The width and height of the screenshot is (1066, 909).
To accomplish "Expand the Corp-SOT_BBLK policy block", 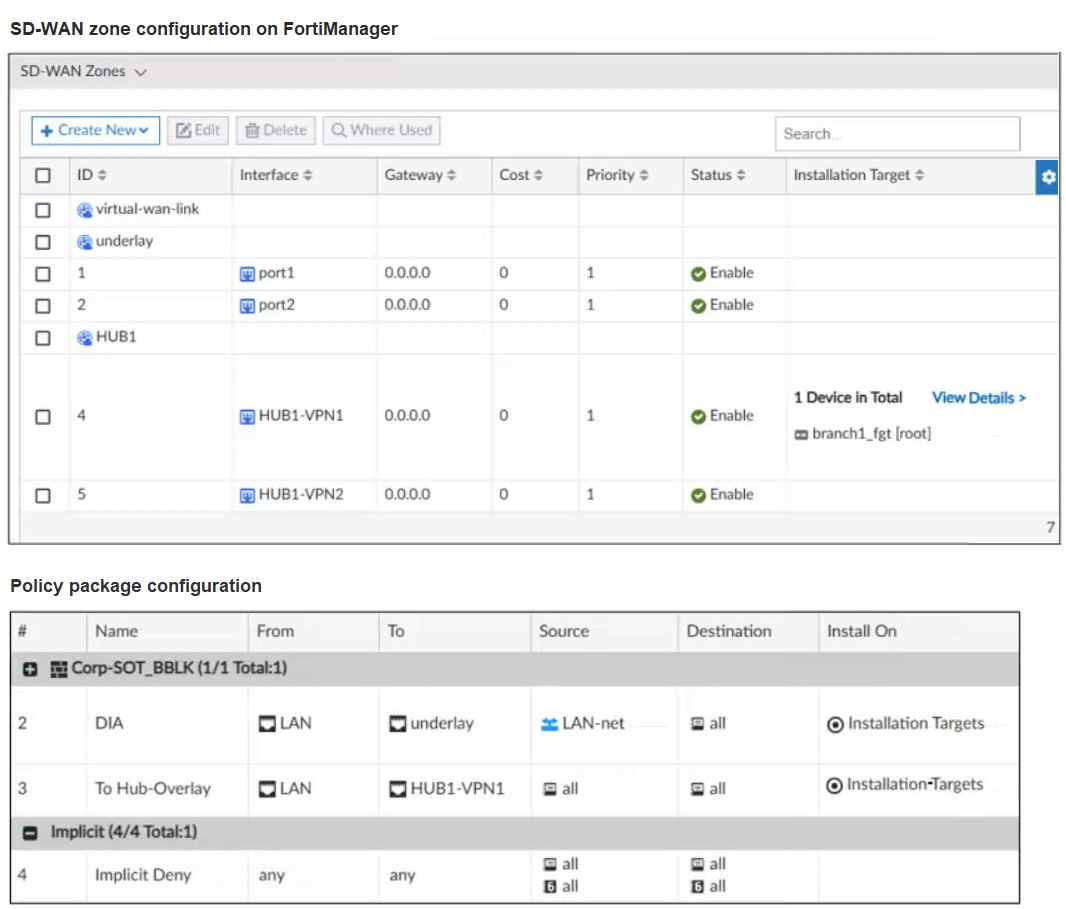I will pyautogui.click(x=30, y=670).
